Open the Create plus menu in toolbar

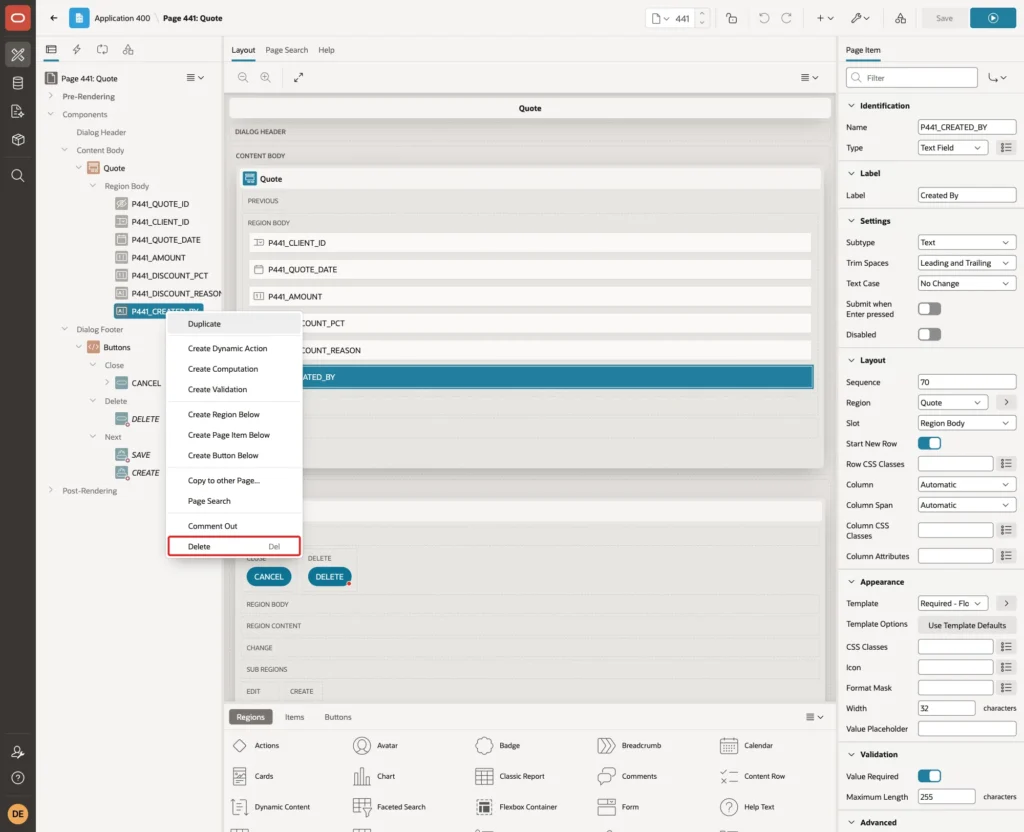[825, 18]
